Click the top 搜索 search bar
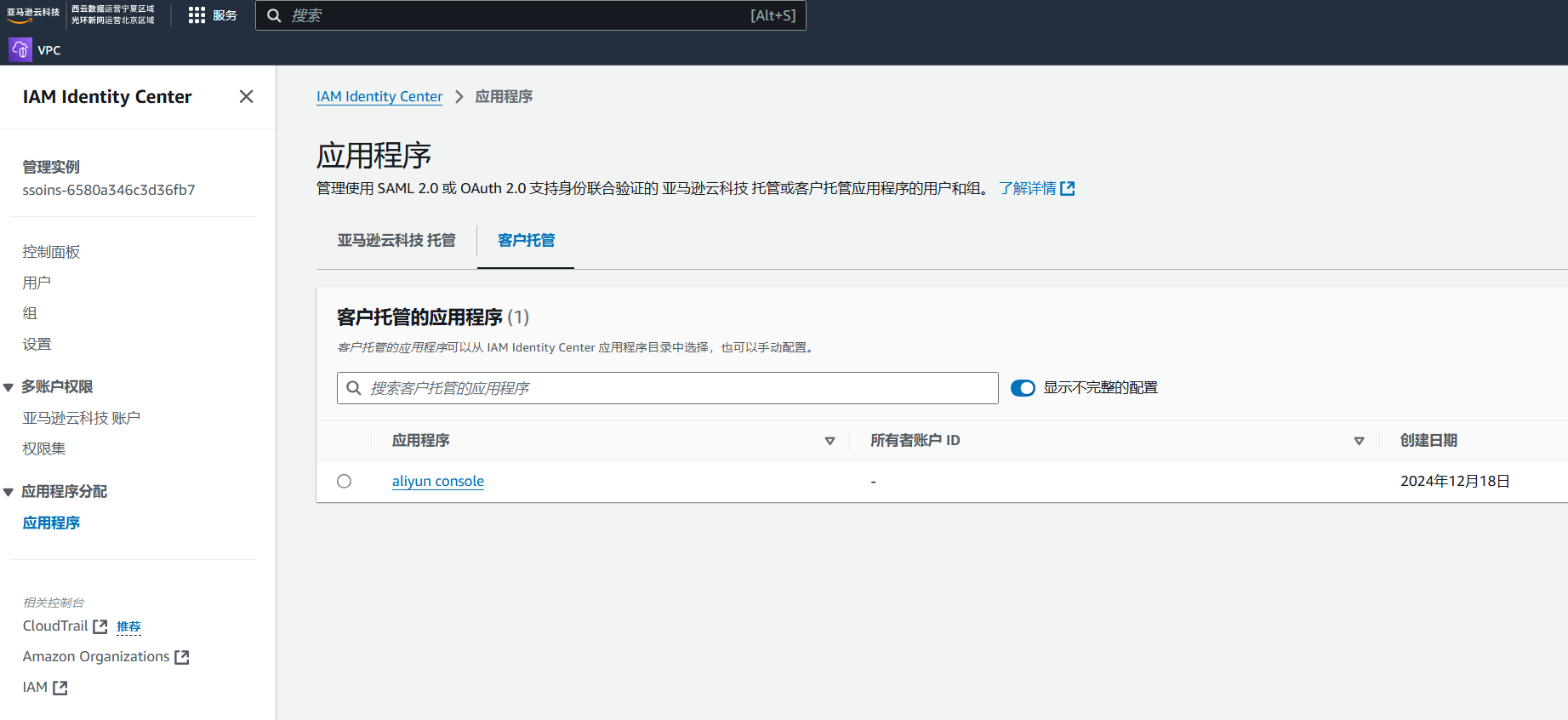 pyautogui.click(x=531, y=15)
